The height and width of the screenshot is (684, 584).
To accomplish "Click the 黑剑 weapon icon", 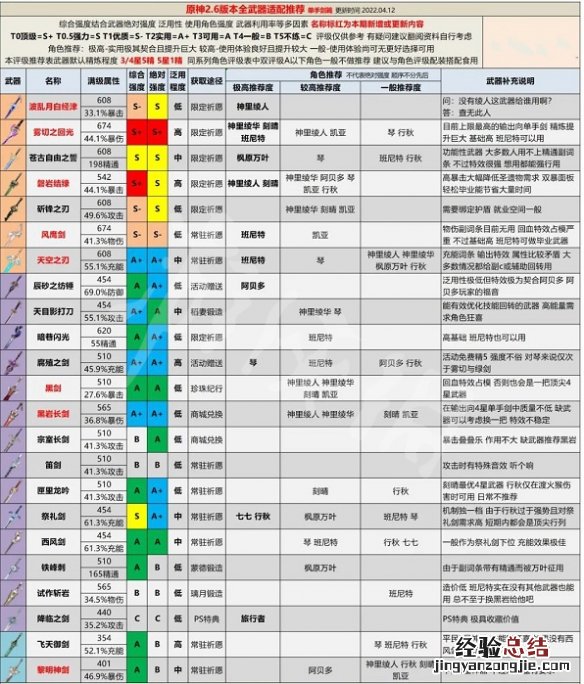I will click(13, 388).
